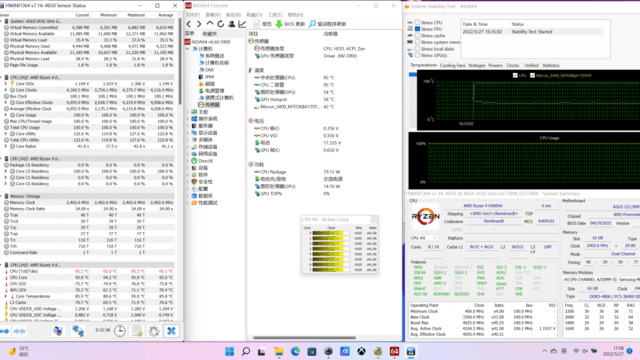Expand Core Temperatures row in HWiNFO
Image resolution: width=640 pixels, height=360 pixels.
(x=6, y=296)
